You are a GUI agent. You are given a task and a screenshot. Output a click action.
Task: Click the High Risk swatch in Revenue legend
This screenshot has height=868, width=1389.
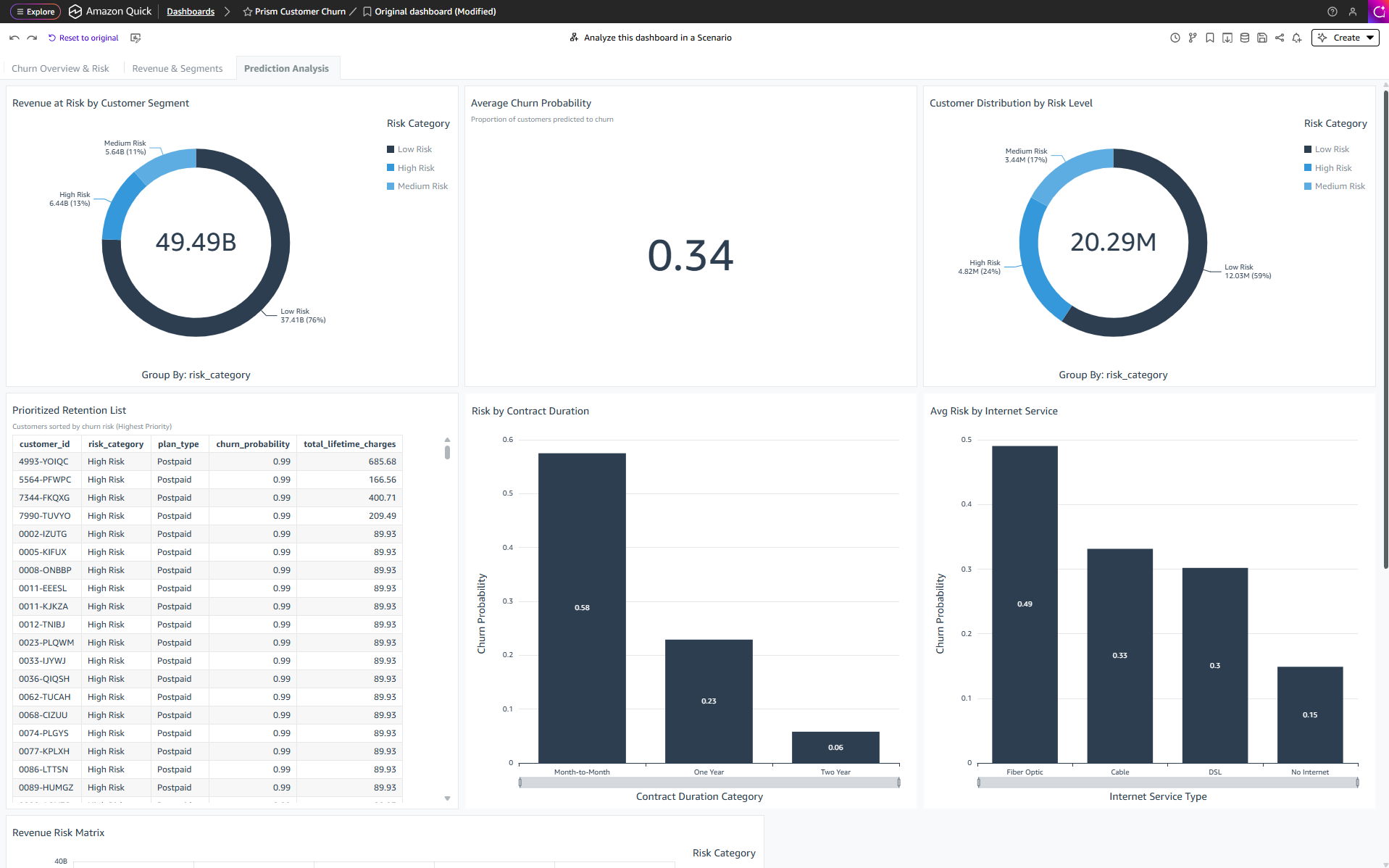click(391, 168)
